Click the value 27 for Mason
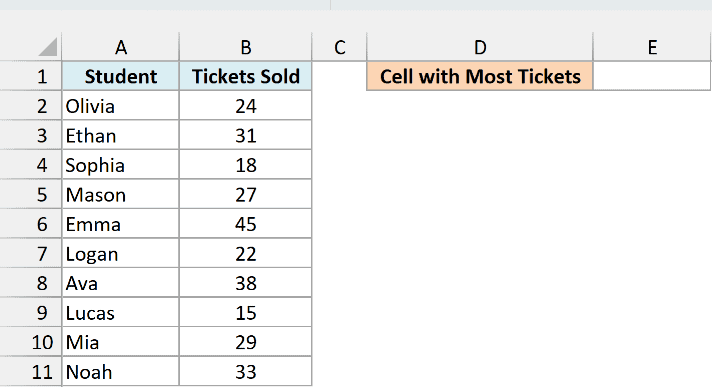 [246, 194]
